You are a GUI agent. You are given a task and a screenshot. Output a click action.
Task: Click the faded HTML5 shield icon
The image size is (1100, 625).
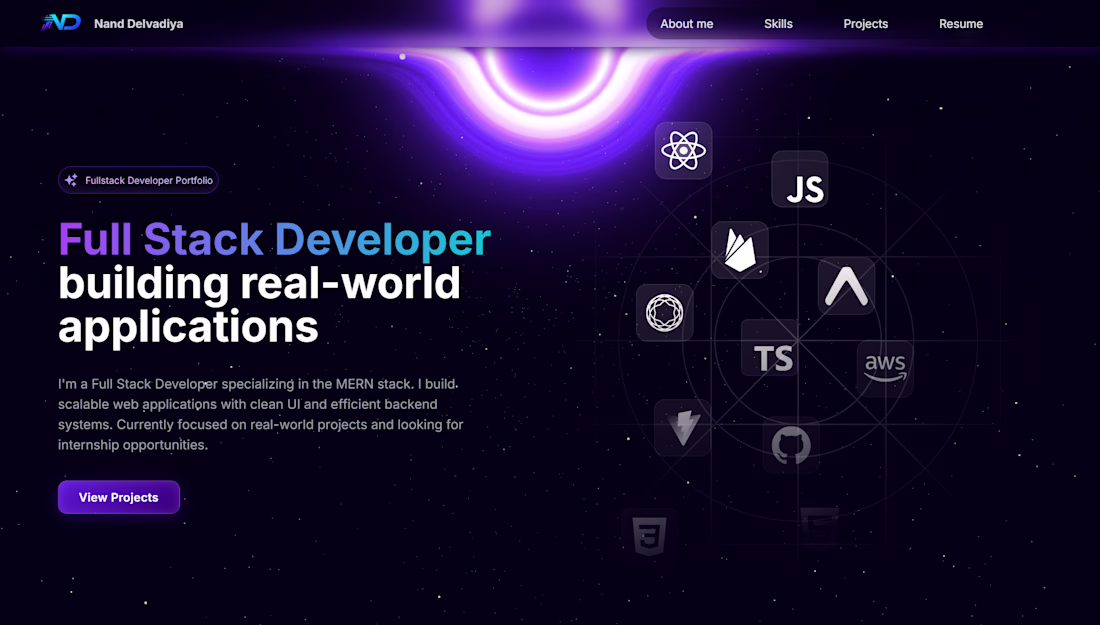coord(819,527)
